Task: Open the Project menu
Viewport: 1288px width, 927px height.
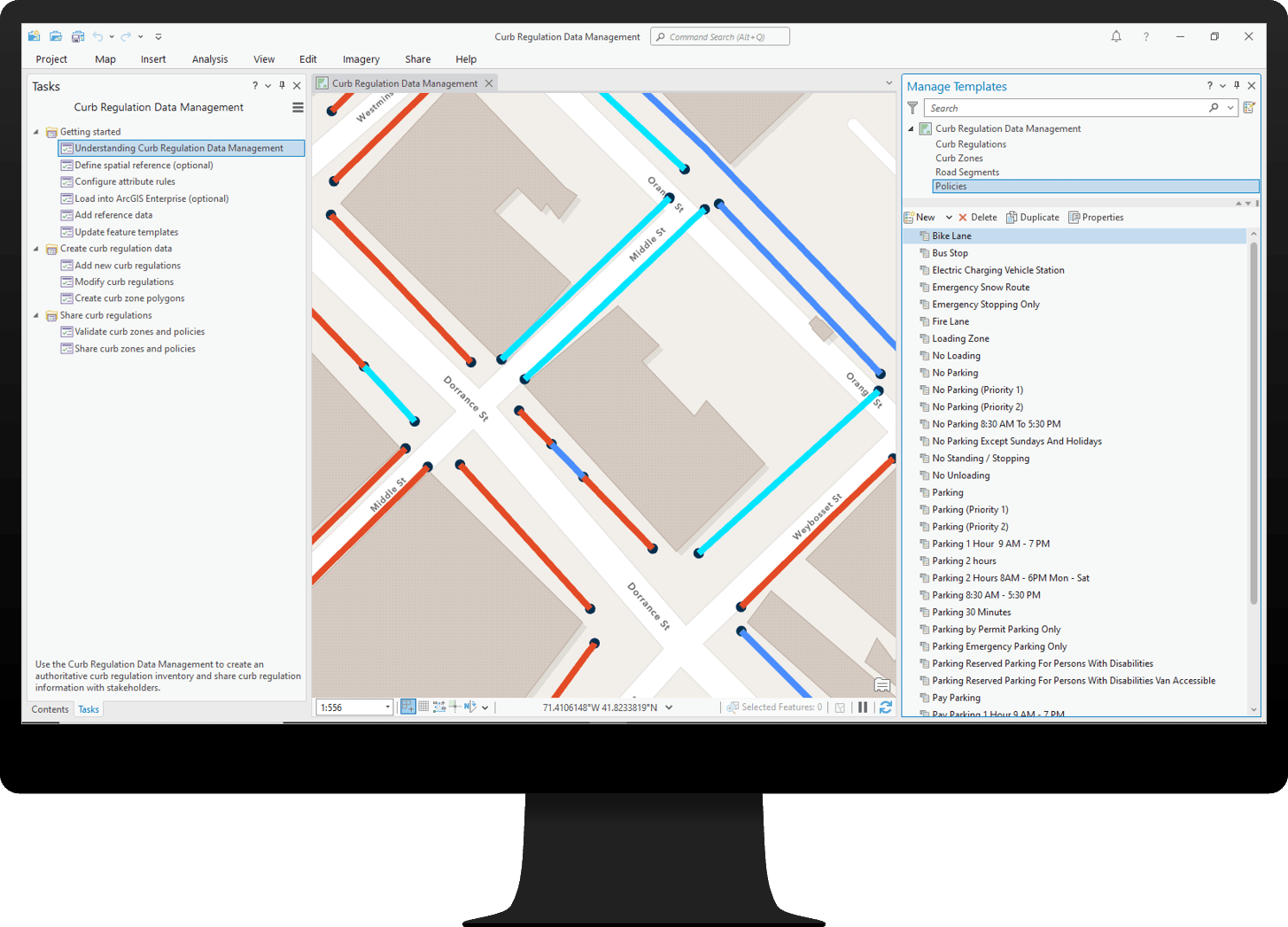Action: [x=51, y=59]
